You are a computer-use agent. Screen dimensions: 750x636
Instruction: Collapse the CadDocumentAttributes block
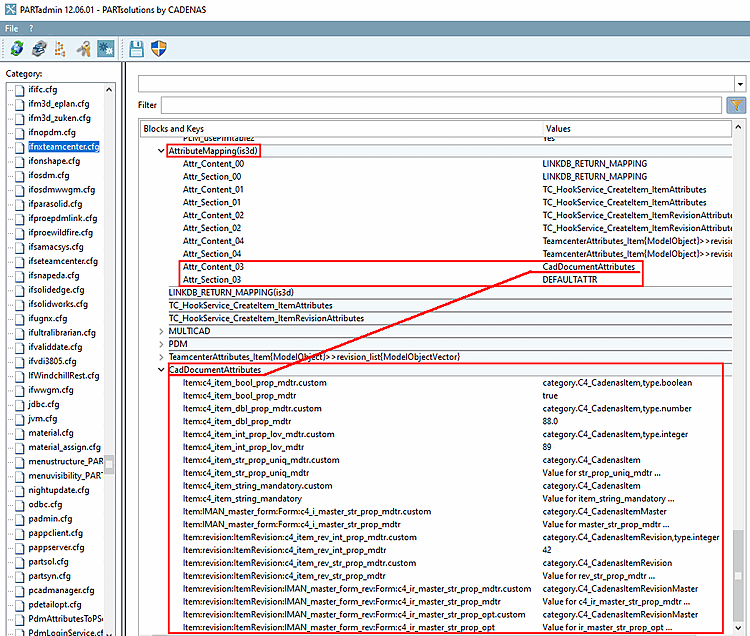[161, 370]
